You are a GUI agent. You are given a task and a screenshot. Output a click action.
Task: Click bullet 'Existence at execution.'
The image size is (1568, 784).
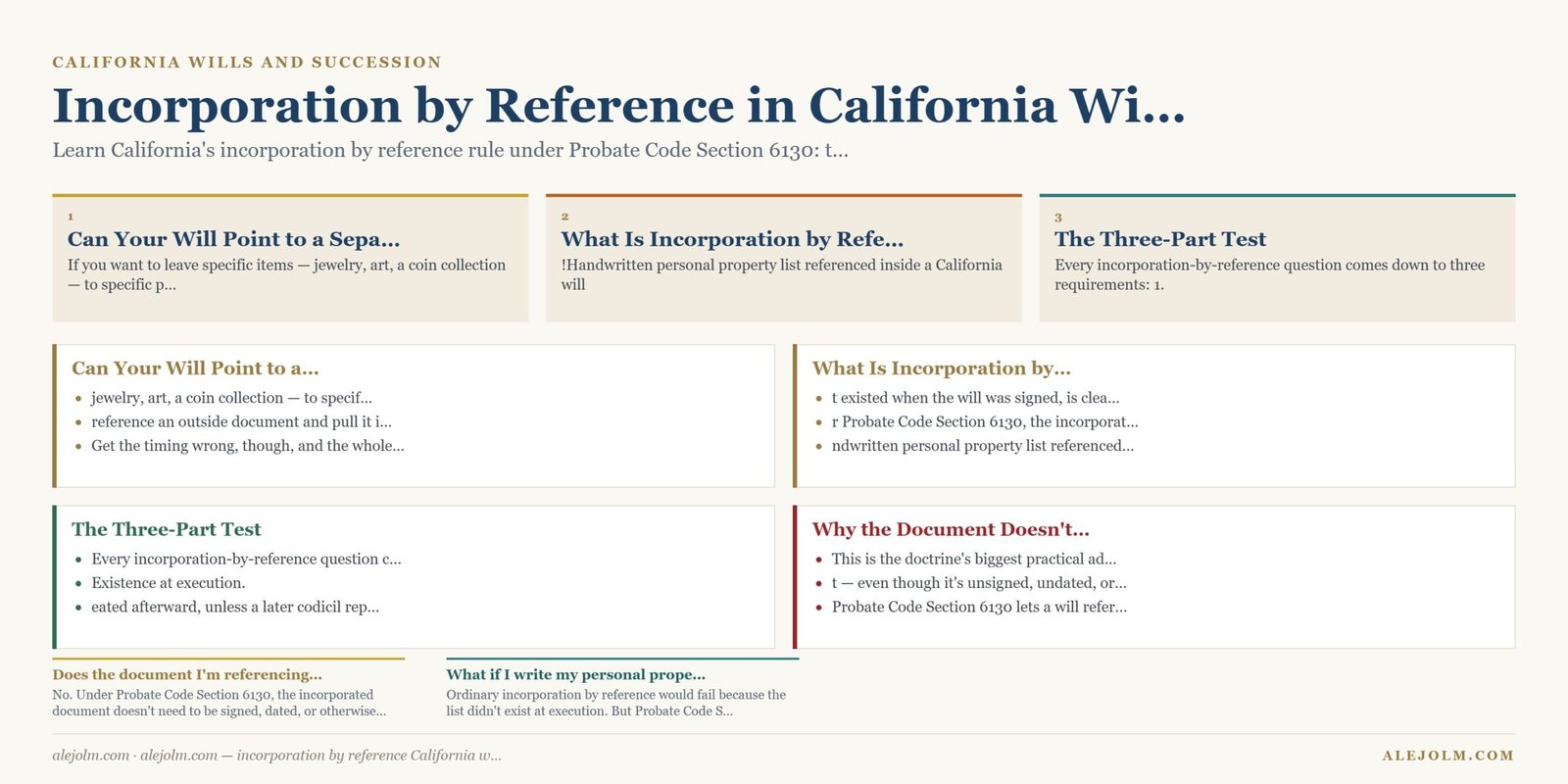click(x=169, y=583)
